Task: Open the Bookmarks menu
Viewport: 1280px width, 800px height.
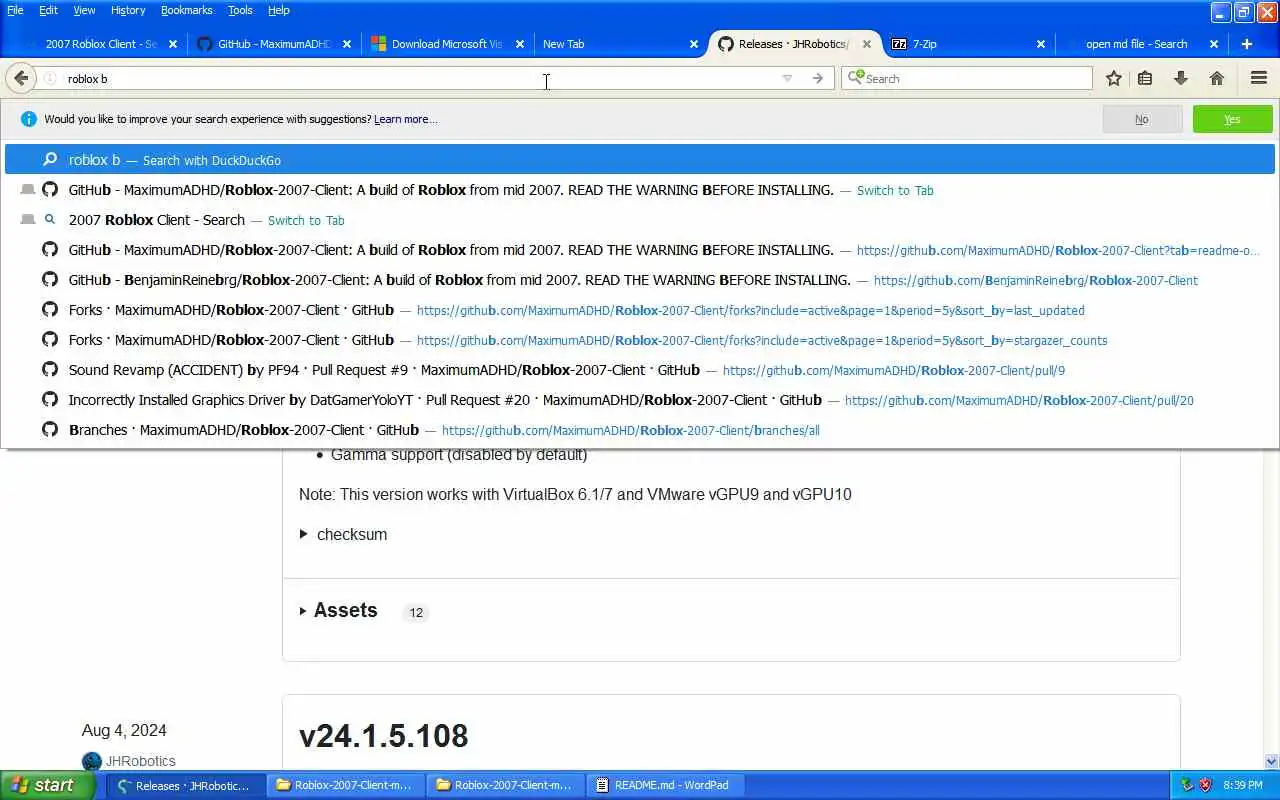Action: tap(186, 10)
